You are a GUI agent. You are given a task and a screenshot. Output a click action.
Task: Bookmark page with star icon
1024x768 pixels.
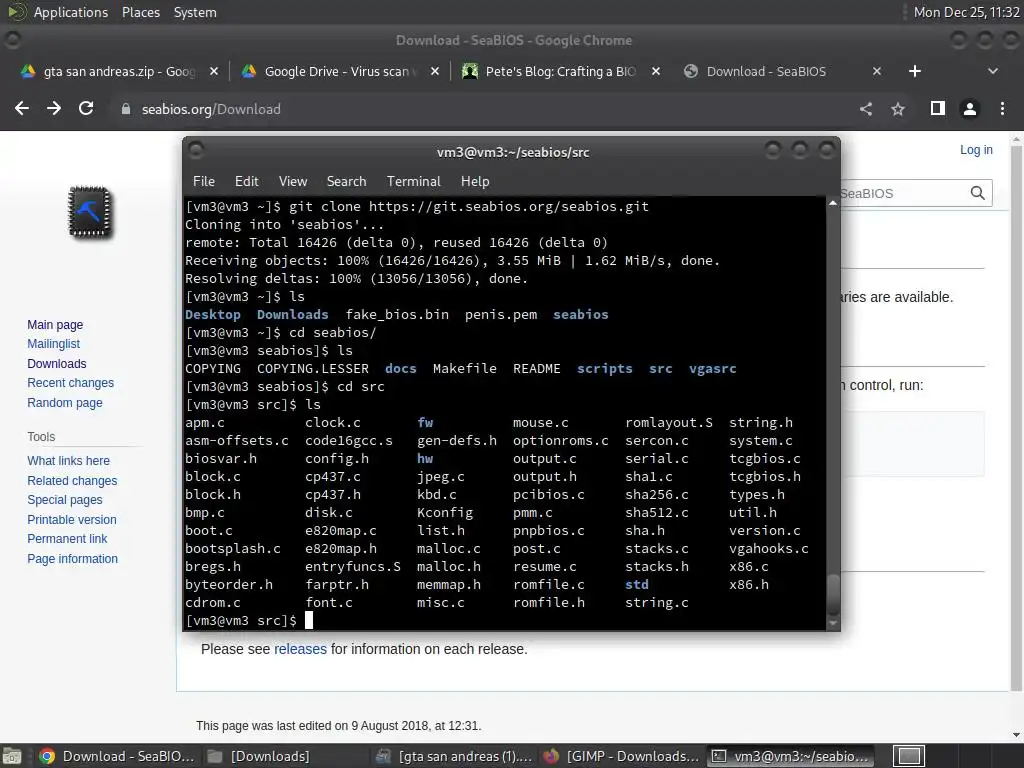[x=898, y=109]
